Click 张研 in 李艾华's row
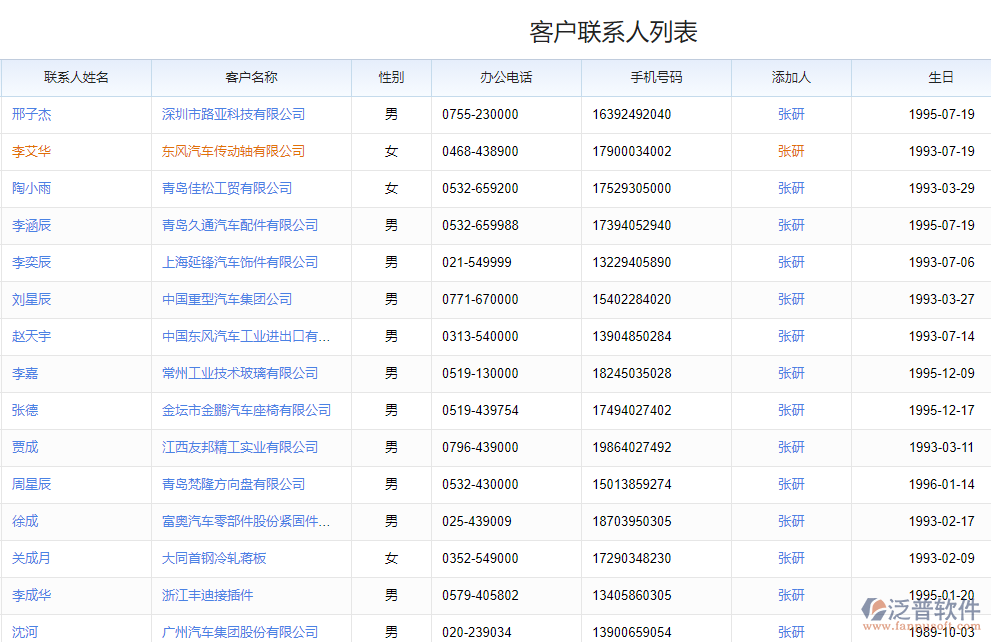 [x=791, y=152]
